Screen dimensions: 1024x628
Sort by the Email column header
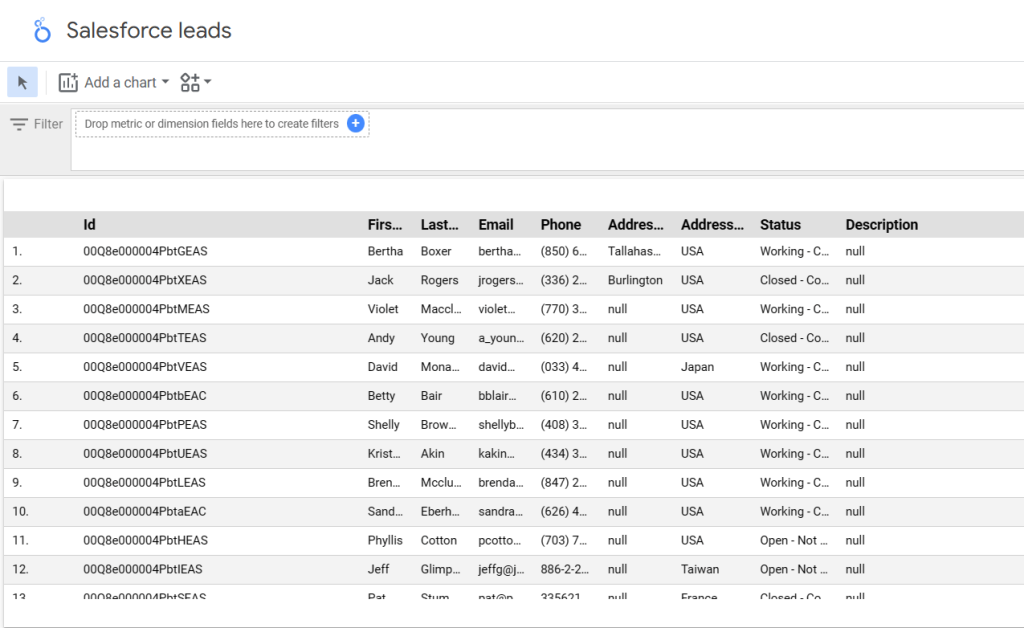[x=496, y=225]
